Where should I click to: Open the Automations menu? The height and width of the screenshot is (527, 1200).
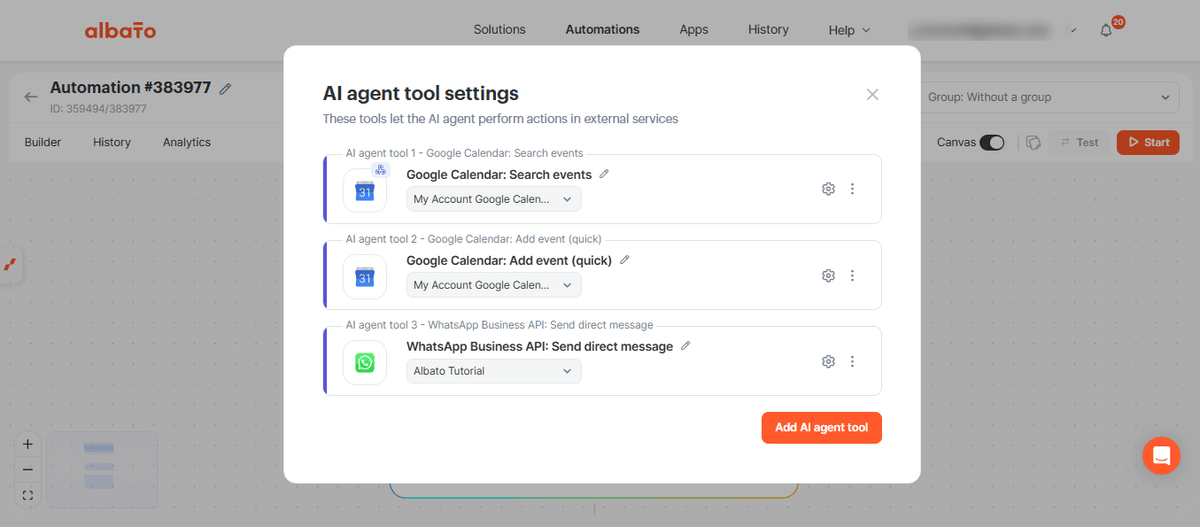[x=602, y=30]
